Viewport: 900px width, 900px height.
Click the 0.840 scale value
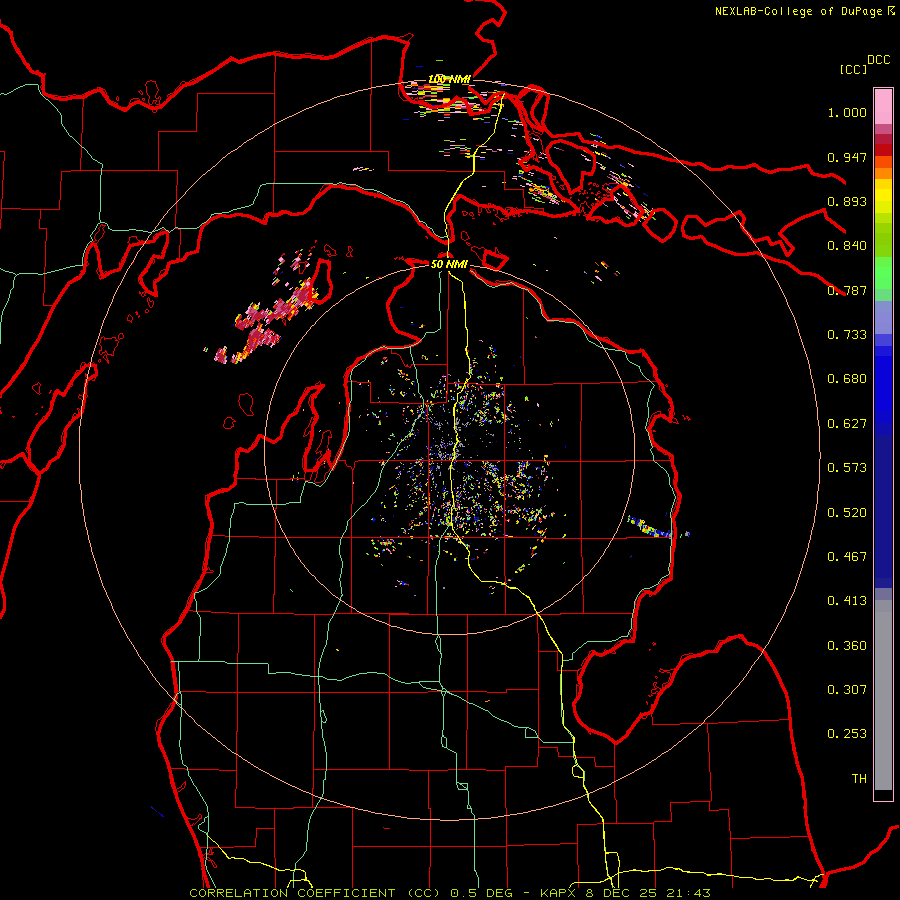(847, 246)
